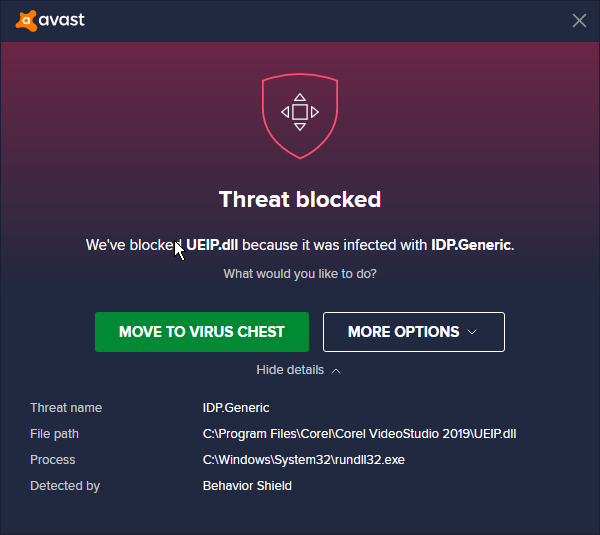
Task: Click the chevron beside Hide details
Action: 336,370
